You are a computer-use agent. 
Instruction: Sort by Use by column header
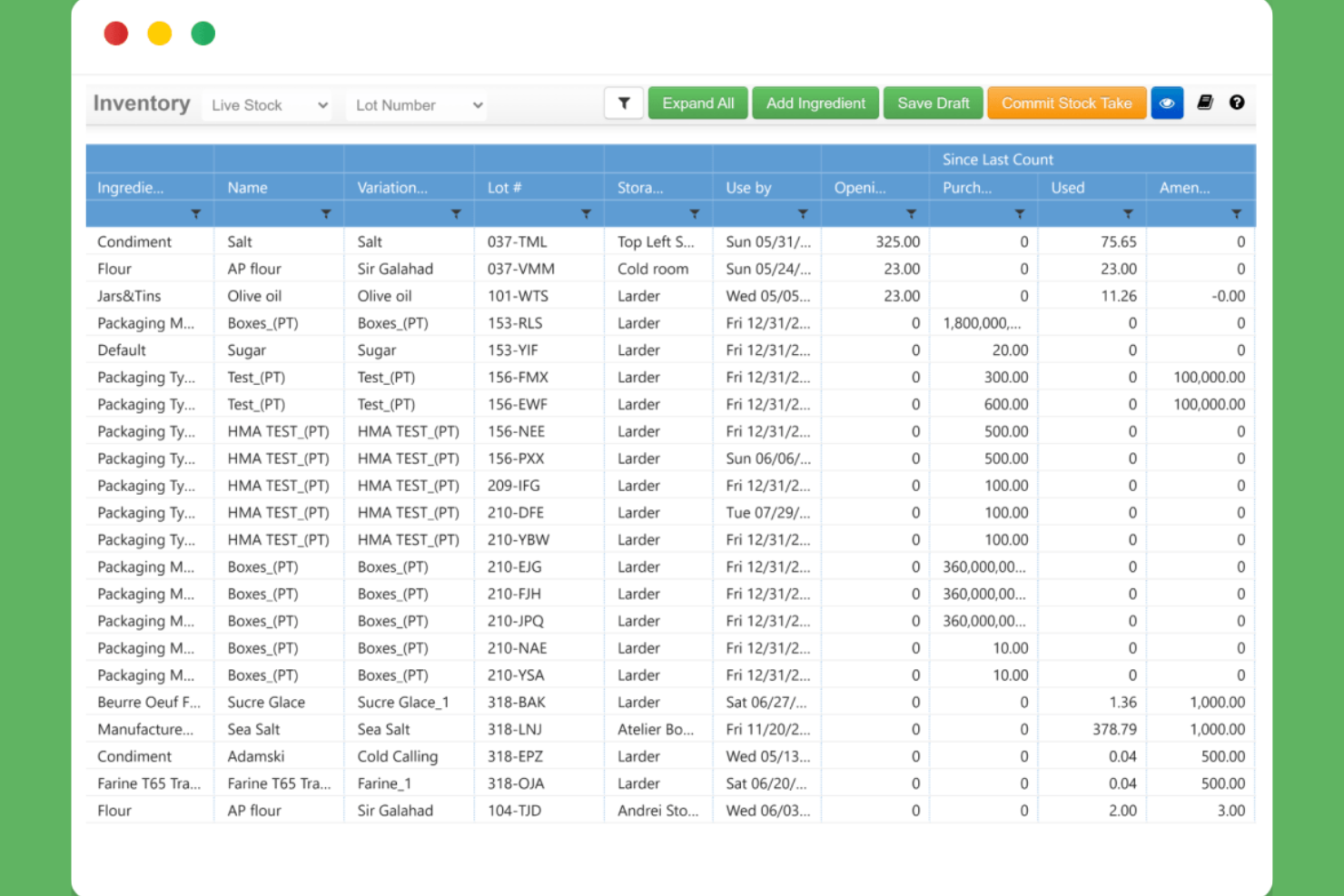click(766, 187)
